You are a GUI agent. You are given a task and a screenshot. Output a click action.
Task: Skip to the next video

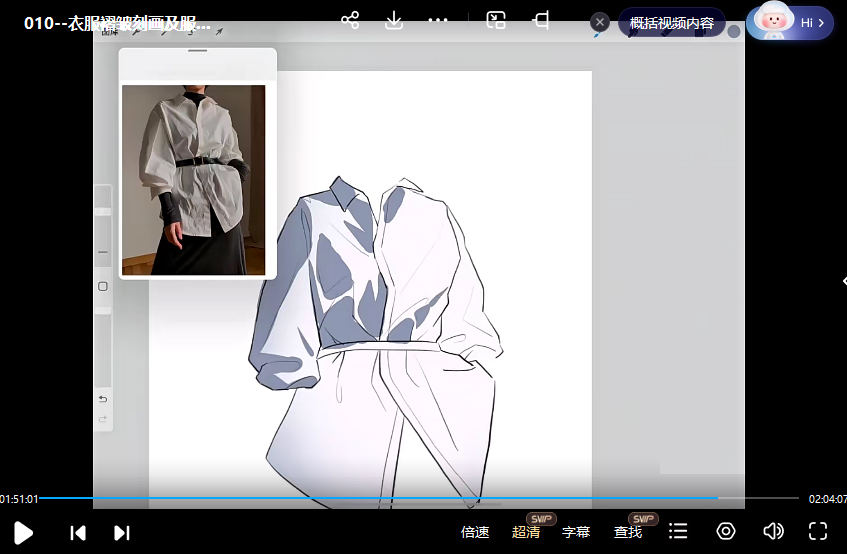tap(122, 533)
